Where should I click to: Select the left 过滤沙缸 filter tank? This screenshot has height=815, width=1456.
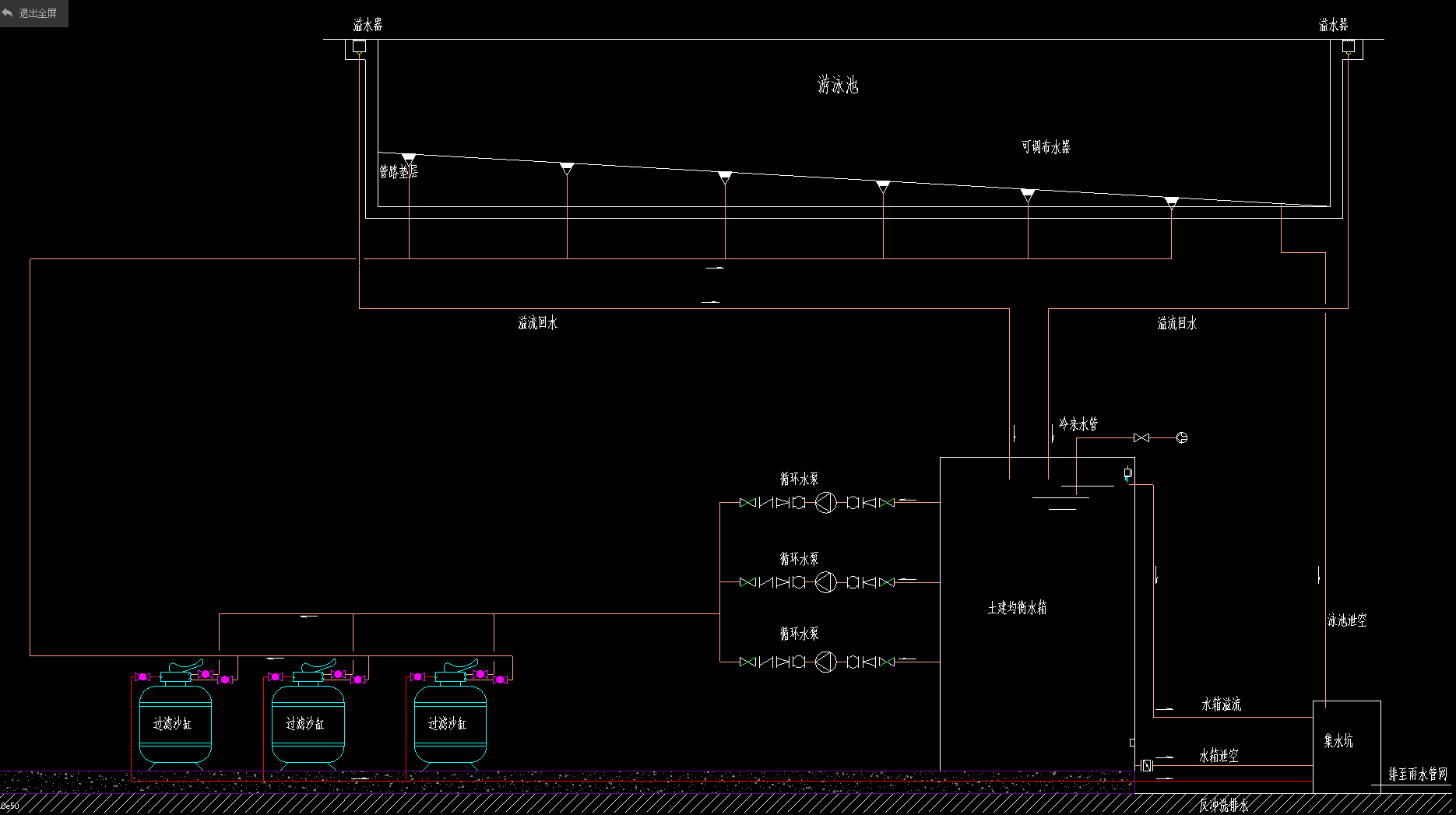coord(175,724)
